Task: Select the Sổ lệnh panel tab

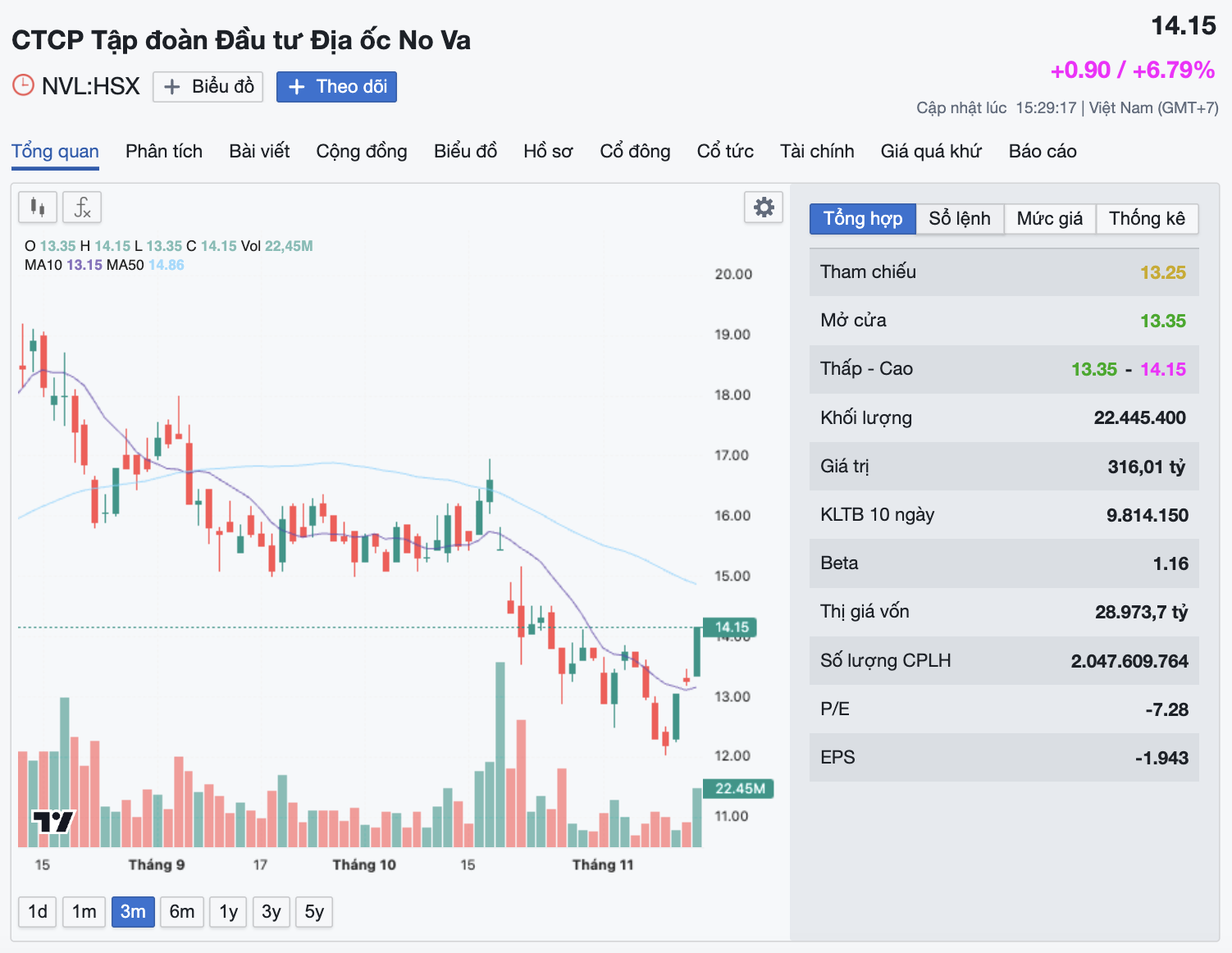Action: click(960, 219)
